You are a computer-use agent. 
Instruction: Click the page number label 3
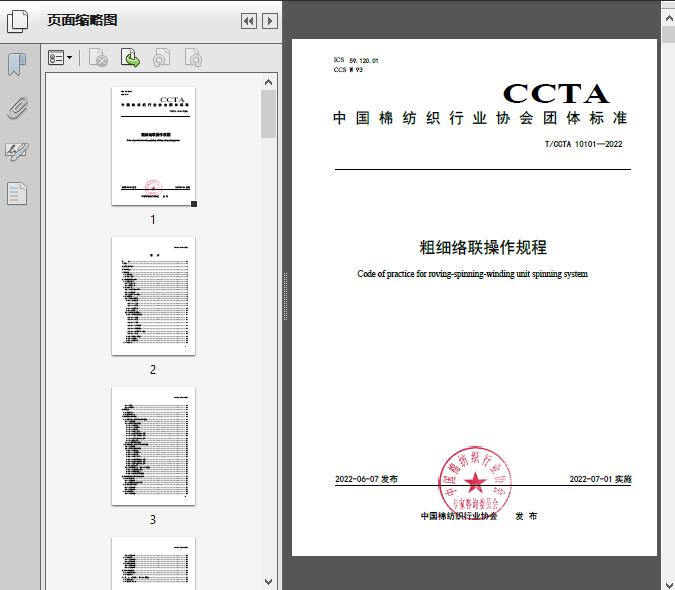153,520
